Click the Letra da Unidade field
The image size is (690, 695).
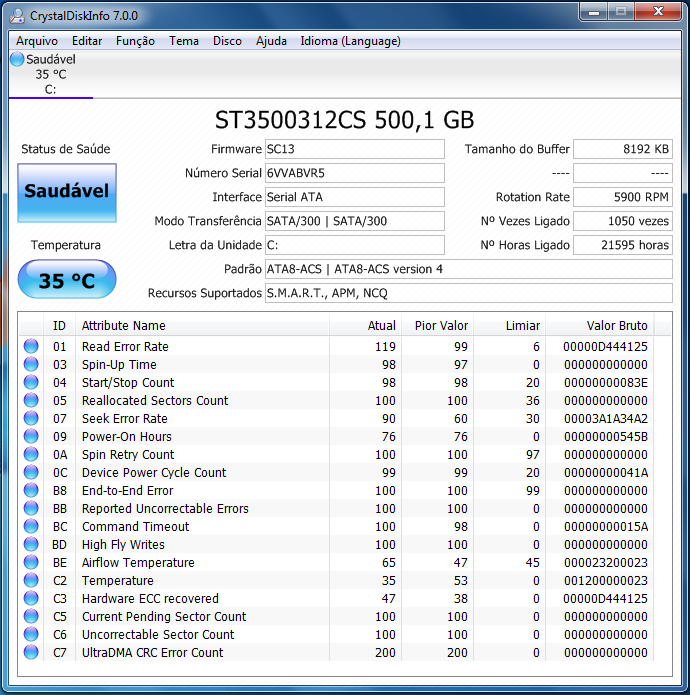pyautogui.click(x=355, y=245)
